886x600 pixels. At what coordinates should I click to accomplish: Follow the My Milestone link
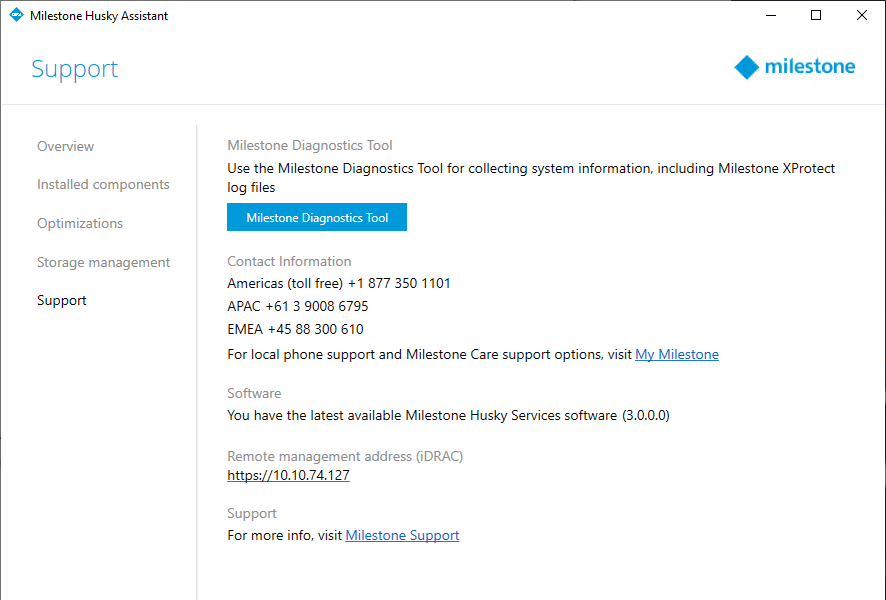click(677, 354)
